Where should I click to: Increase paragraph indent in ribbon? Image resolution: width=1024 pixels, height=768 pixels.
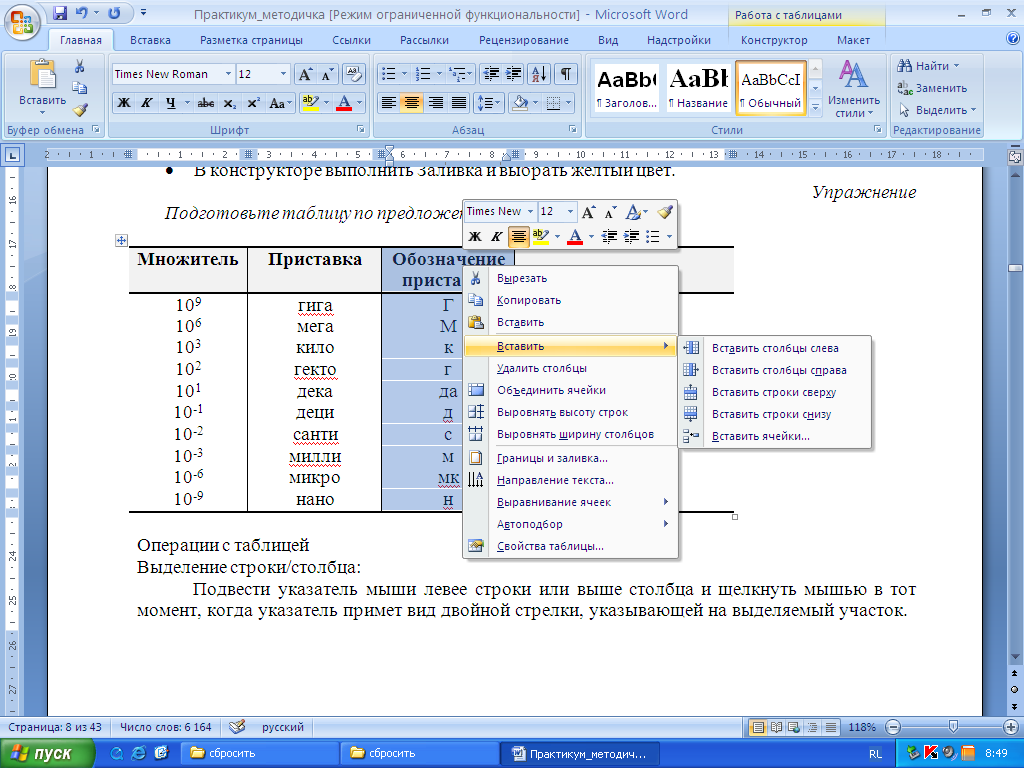pos(513,74)
